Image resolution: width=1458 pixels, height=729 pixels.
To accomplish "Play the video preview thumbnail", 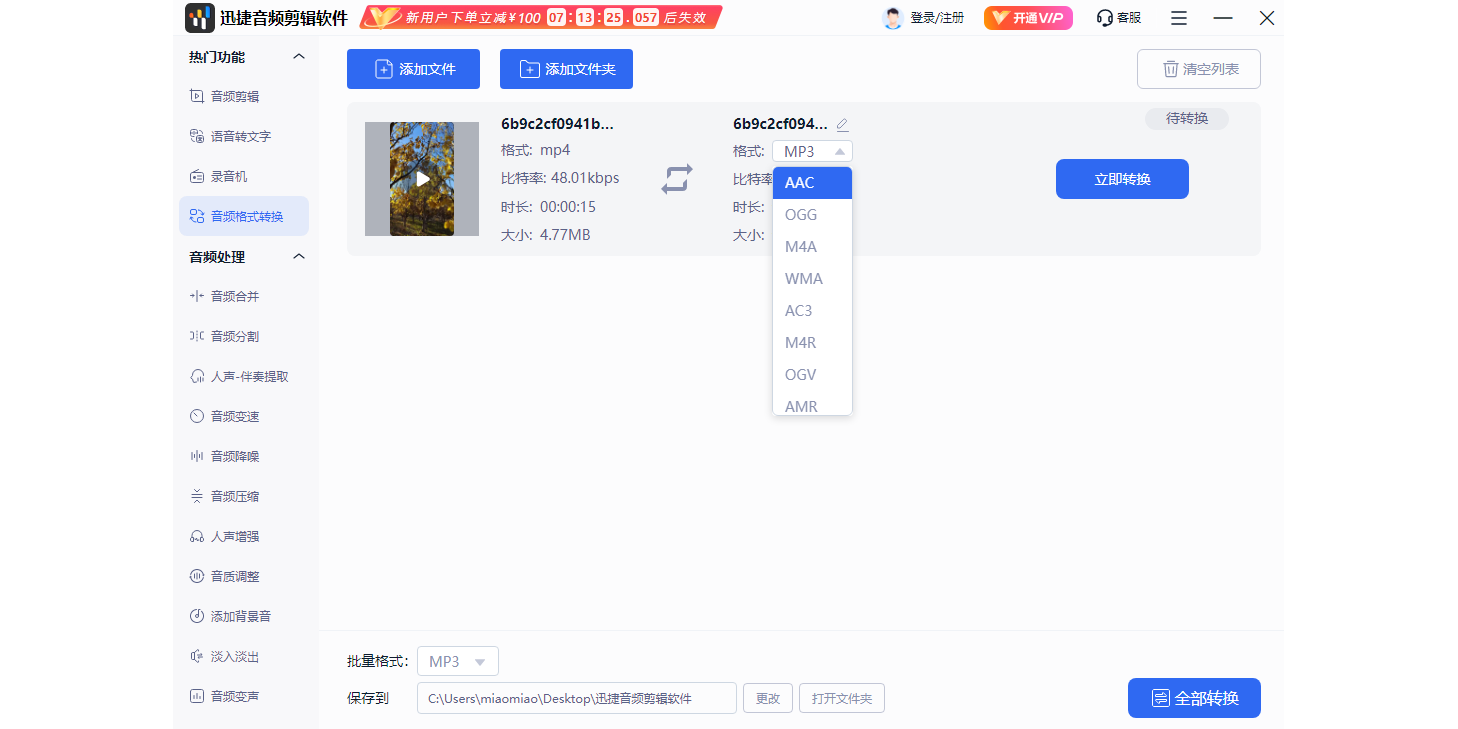I will point(421,179).
